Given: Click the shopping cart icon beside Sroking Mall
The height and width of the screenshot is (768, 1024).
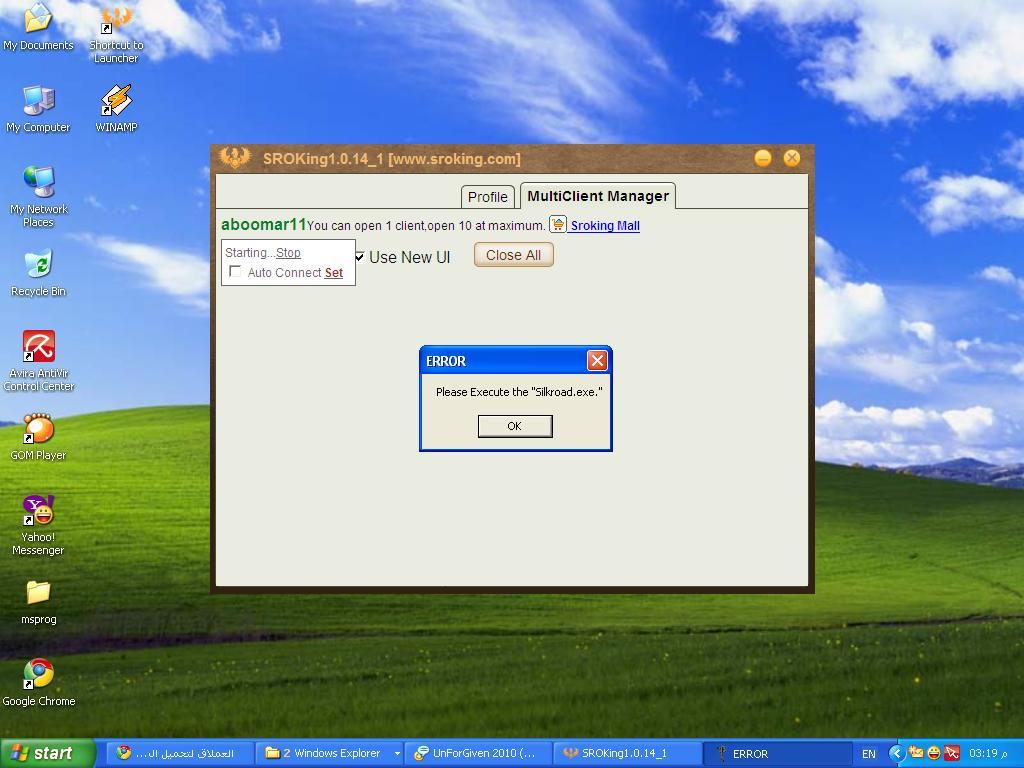Looking at the screenshot, I should (558, 224).
